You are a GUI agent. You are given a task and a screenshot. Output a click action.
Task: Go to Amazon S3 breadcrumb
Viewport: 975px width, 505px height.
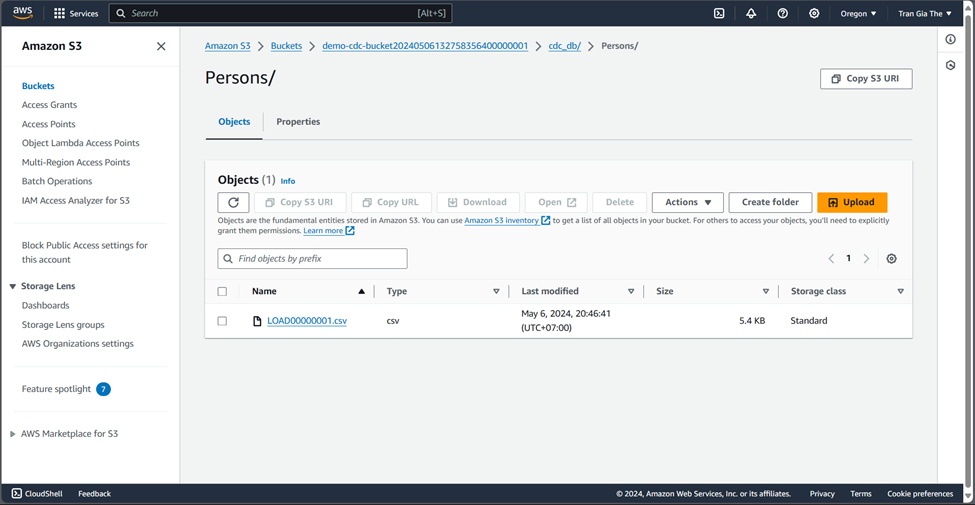coord(228,46)
